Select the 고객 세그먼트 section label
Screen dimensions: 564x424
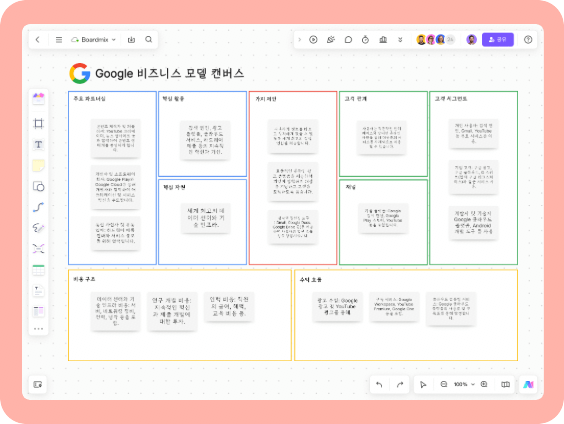click(451, 99)
